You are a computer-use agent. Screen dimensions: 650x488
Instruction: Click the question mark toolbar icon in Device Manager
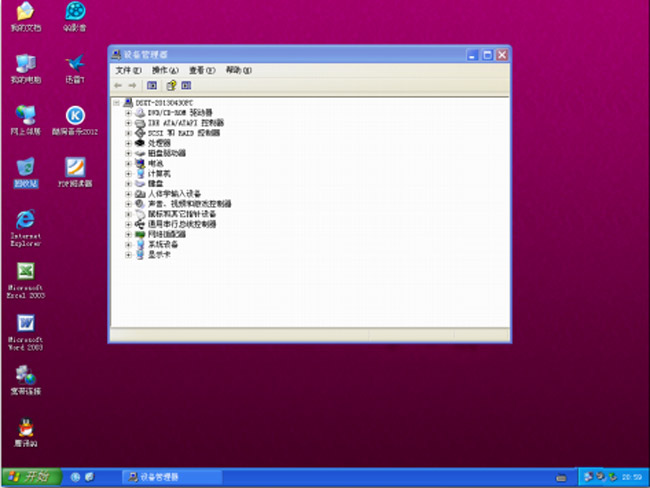pos(171,86)
